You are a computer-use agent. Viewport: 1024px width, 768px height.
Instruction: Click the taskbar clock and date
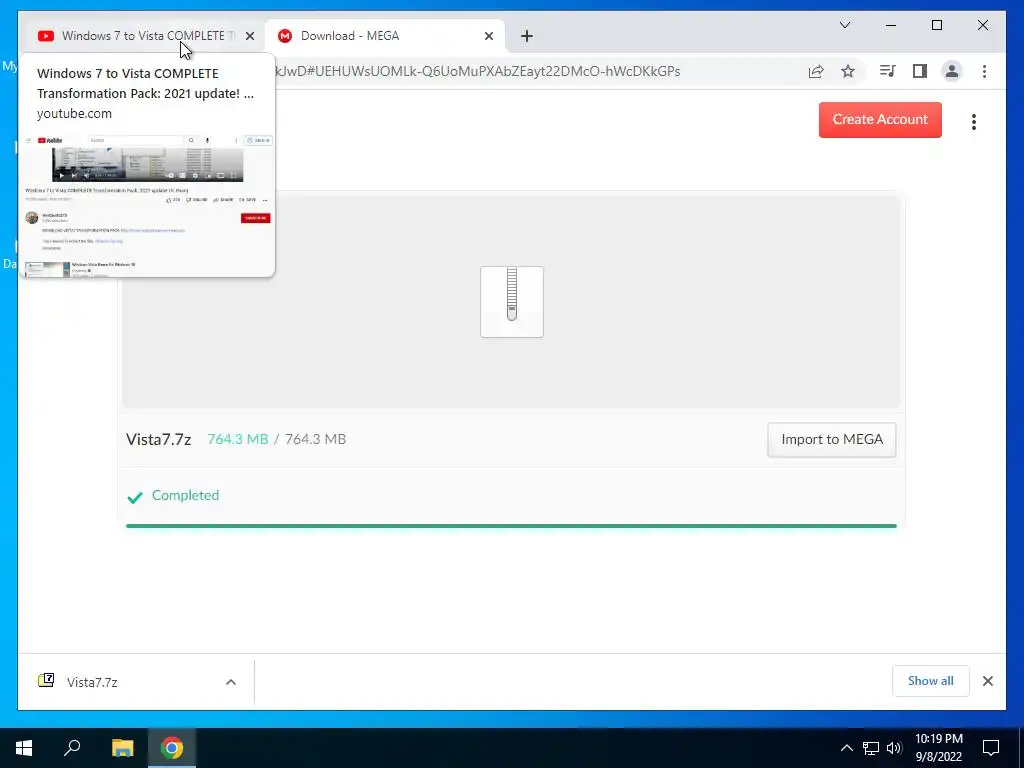point(938,748)
